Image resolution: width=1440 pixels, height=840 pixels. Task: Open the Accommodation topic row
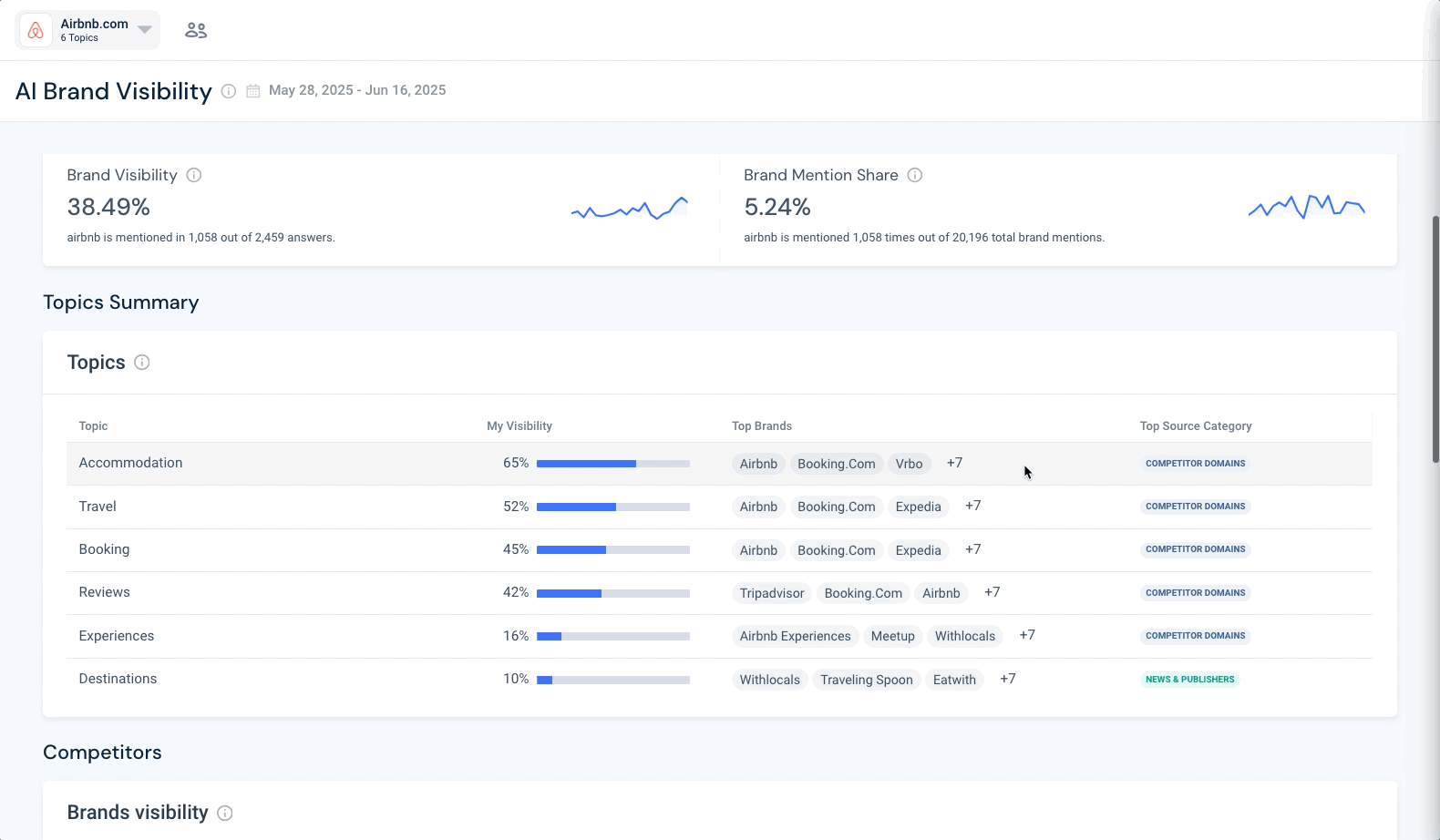point(719,464)
